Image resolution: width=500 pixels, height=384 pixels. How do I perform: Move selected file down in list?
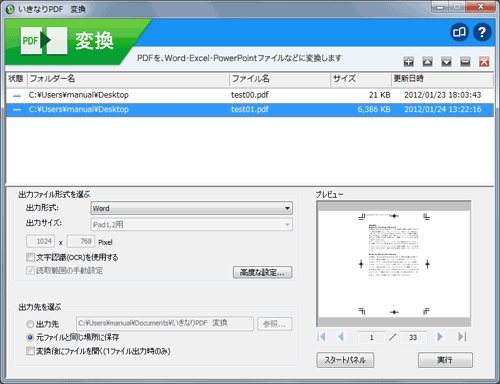point(446,62)
